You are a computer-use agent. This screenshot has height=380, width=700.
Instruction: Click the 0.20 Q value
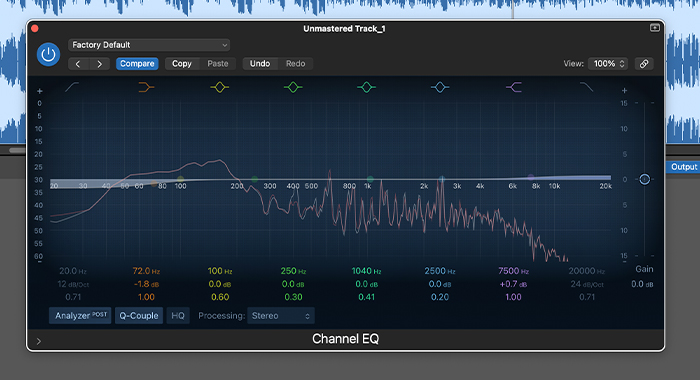click(440, 297)
